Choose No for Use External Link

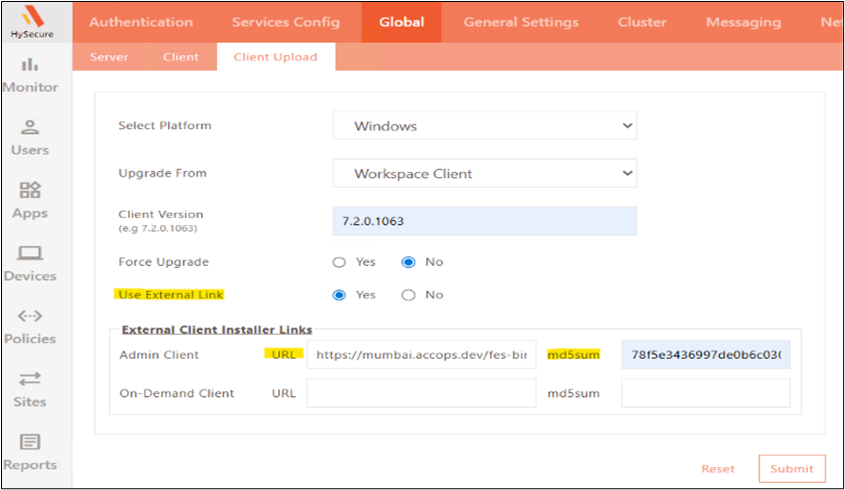[x=408, y=295]
